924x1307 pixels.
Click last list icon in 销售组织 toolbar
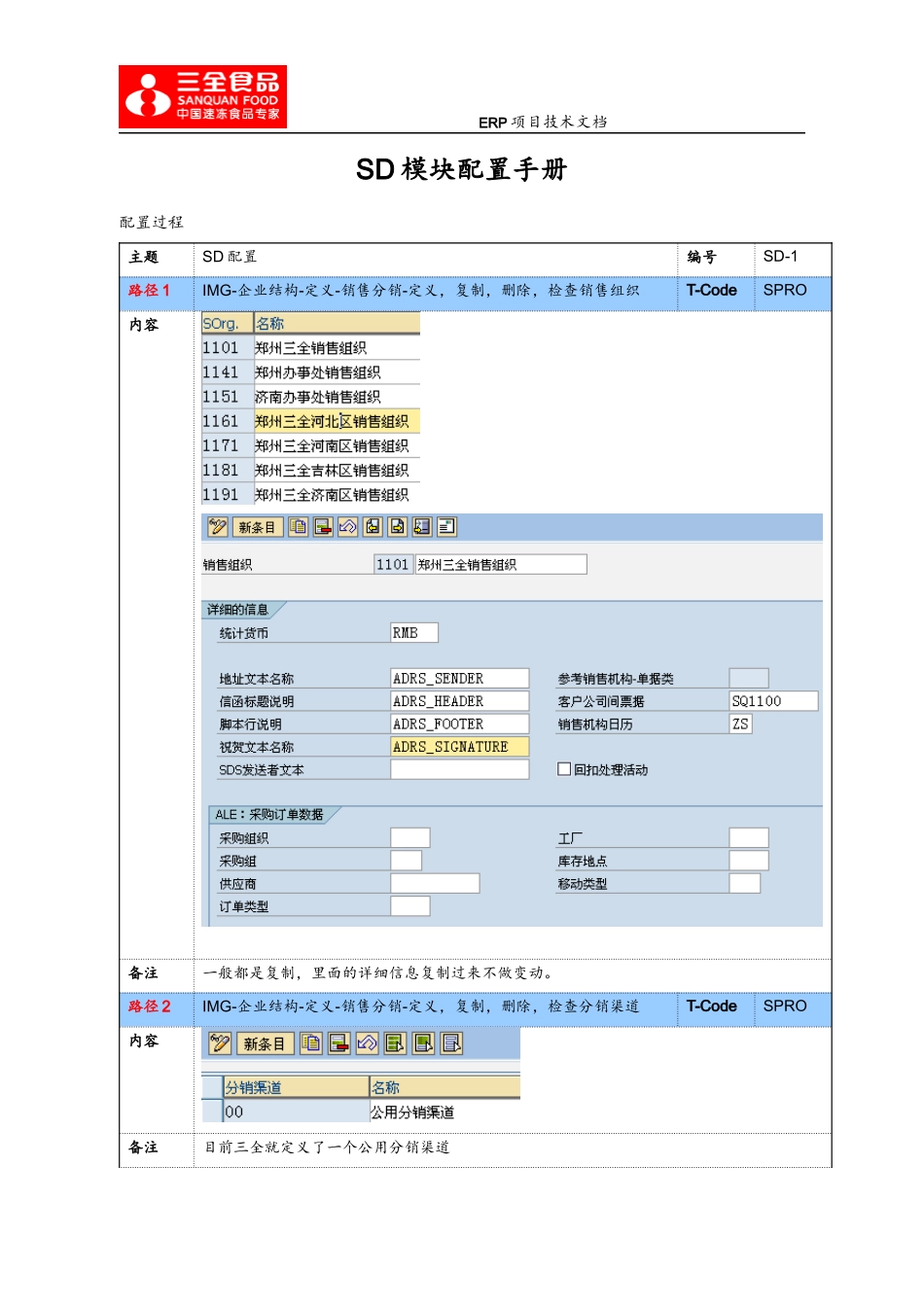coord(447,527)
